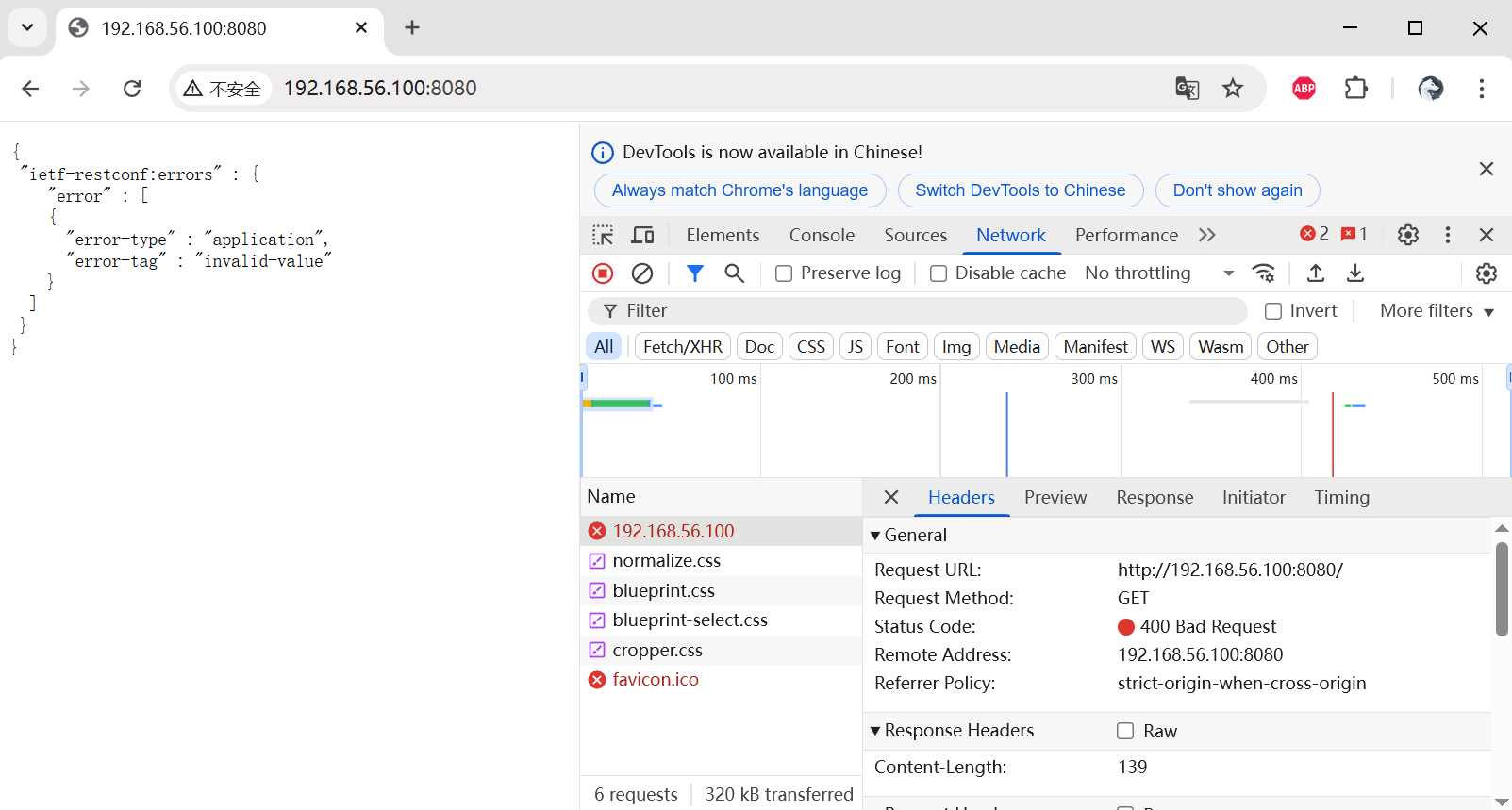Open the network search magnifier
The image size is (1512, 810).
[735, 273]
